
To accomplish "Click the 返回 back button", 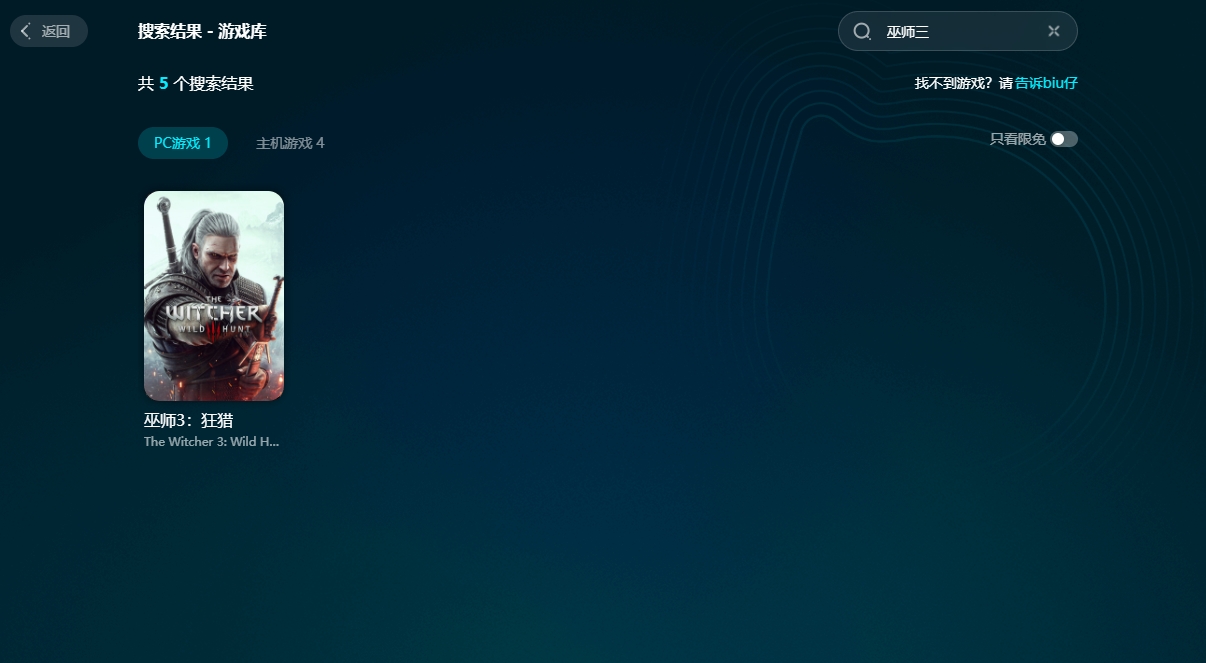I will pyautogui.click(x=49, y=31).
